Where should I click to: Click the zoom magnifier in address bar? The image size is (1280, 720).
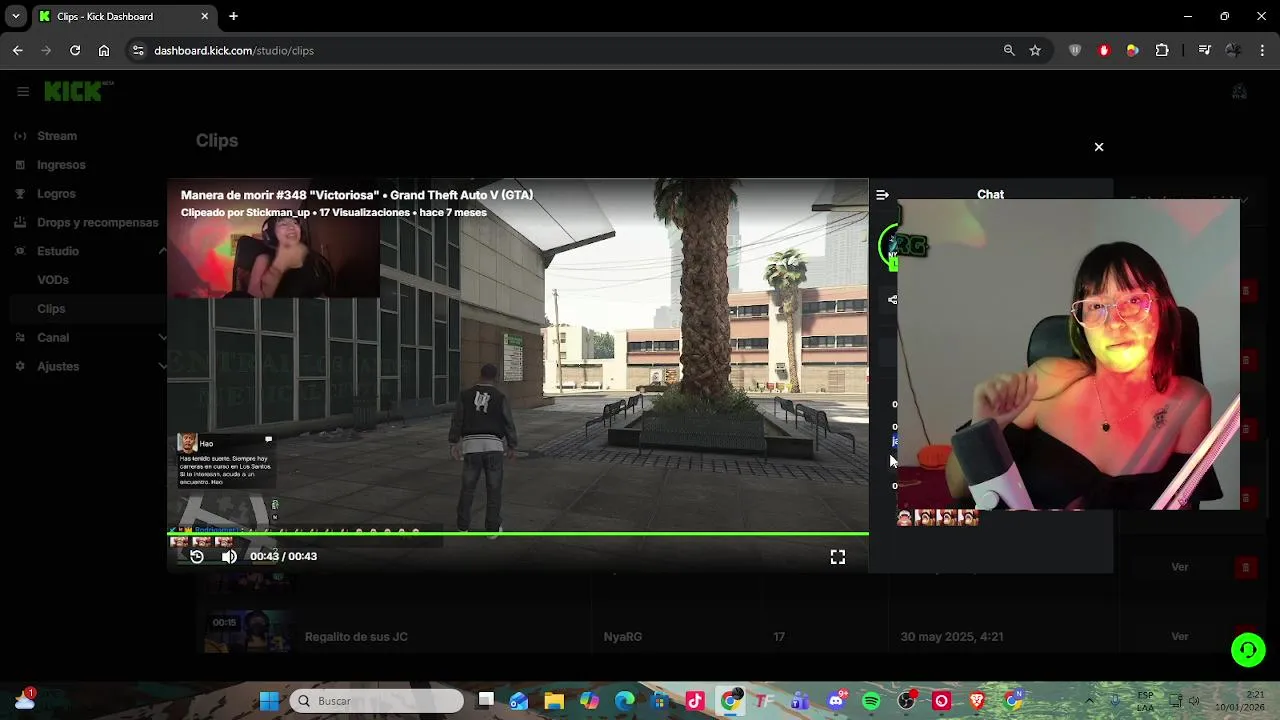(x=1009, y=50)
